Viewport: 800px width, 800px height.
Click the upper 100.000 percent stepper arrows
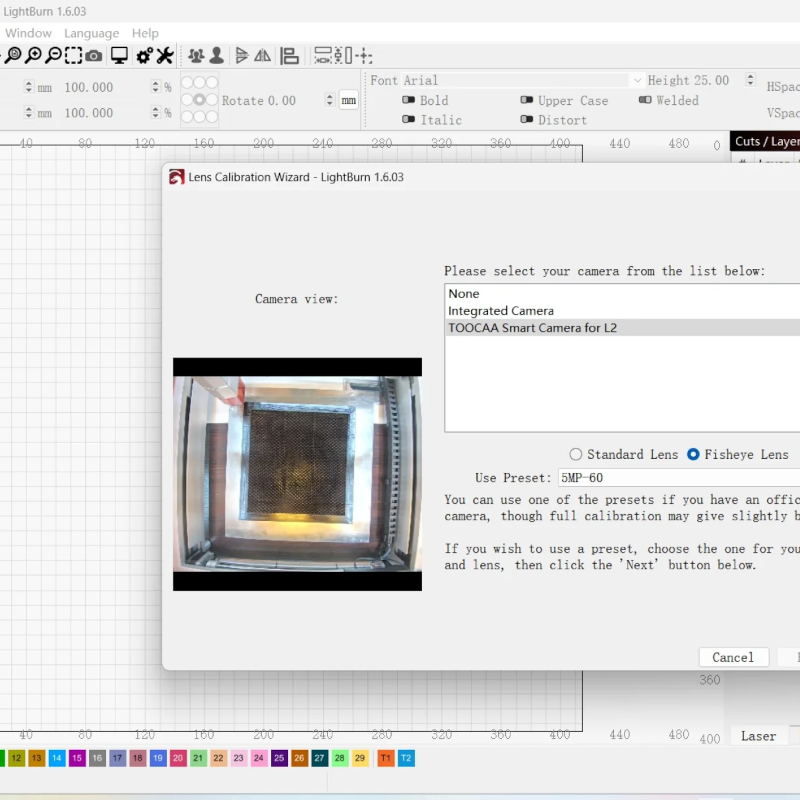point(156,87)
